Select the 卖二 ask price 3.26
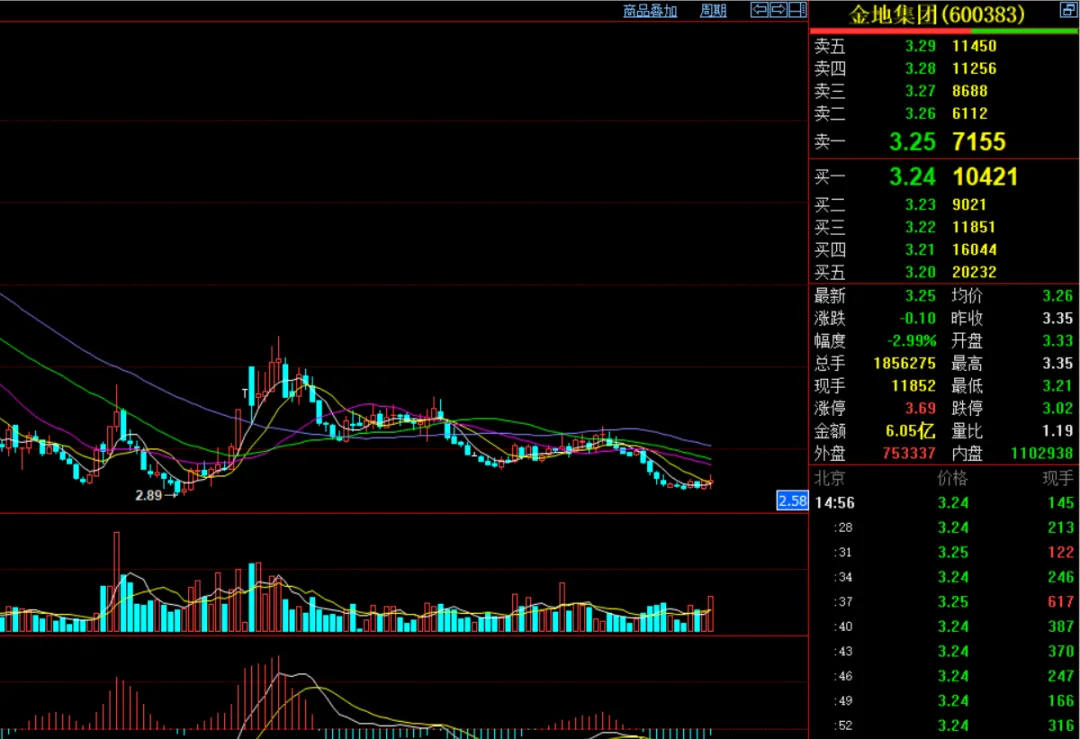1080x739 pixels. [920, 114]
